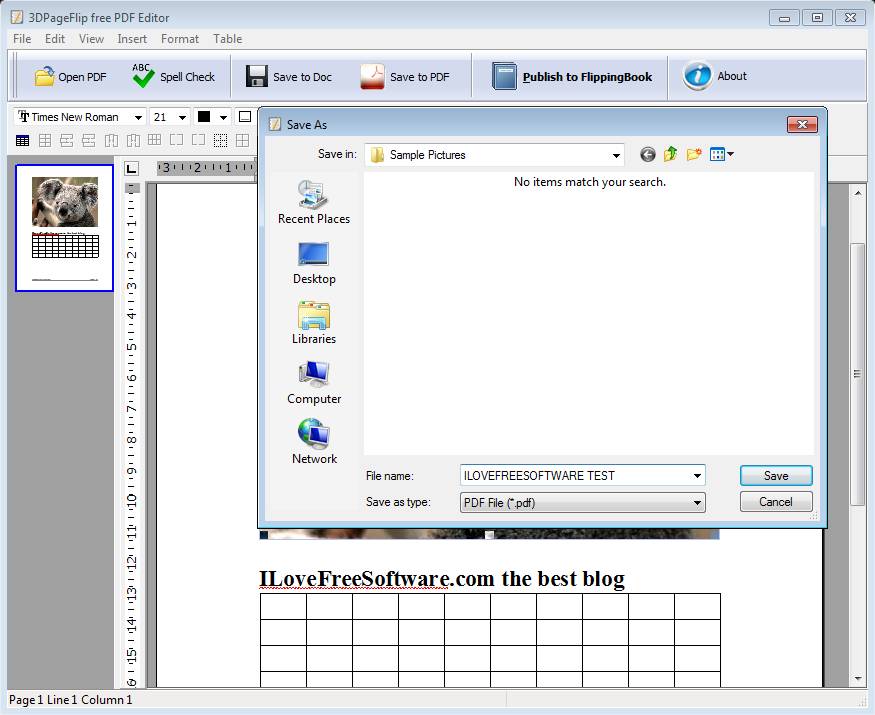
Task: Expand the font size 21 dropdown
Action: (x=182, y=117)
